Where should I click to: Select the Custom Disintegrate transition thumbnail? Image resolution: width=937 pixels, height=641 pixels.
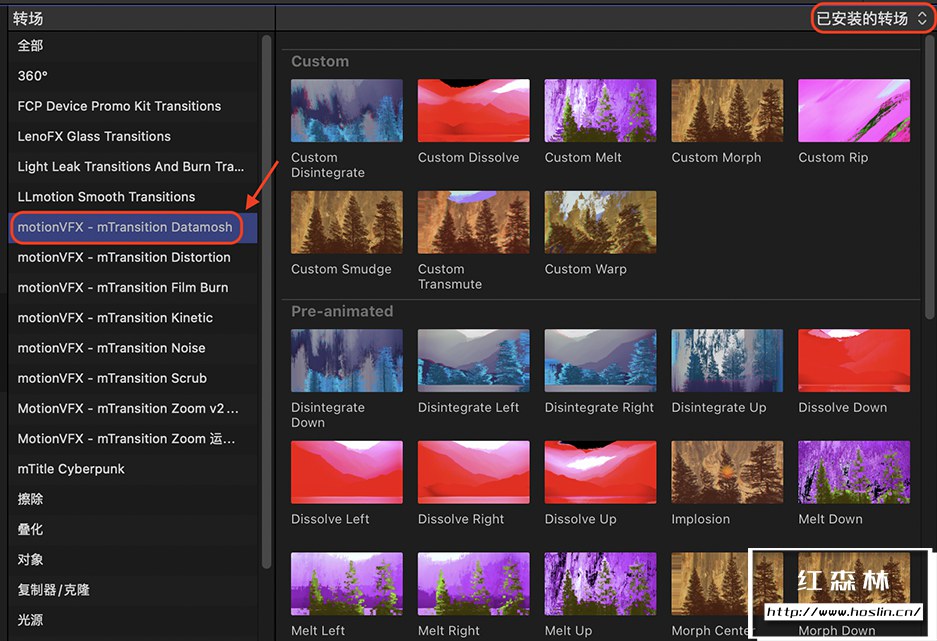tap(346, 111)
